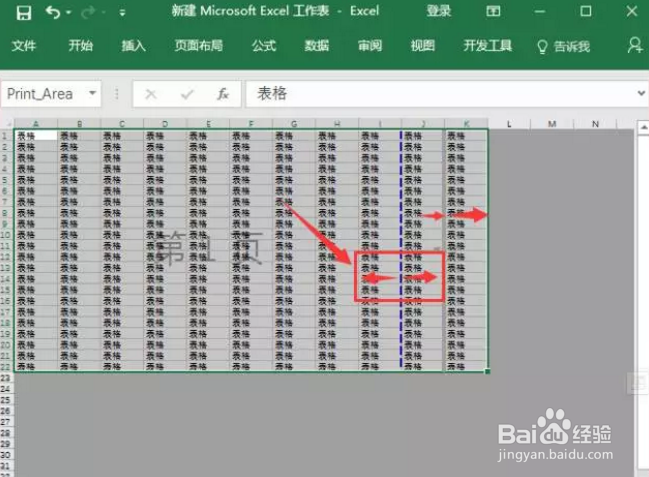Screen dimensions: 649x477
Task: Click the Select All corner triangle
Action: click(x=7, y=123)
